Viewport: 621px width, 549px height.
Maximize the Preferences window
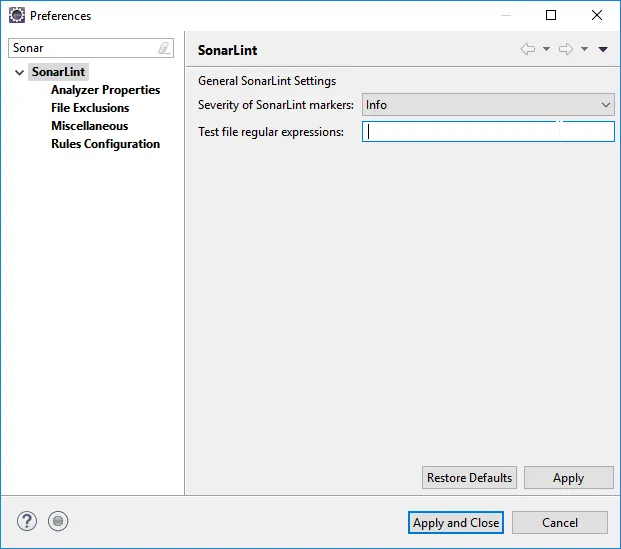pyautogui.click(x=551, y=15)
